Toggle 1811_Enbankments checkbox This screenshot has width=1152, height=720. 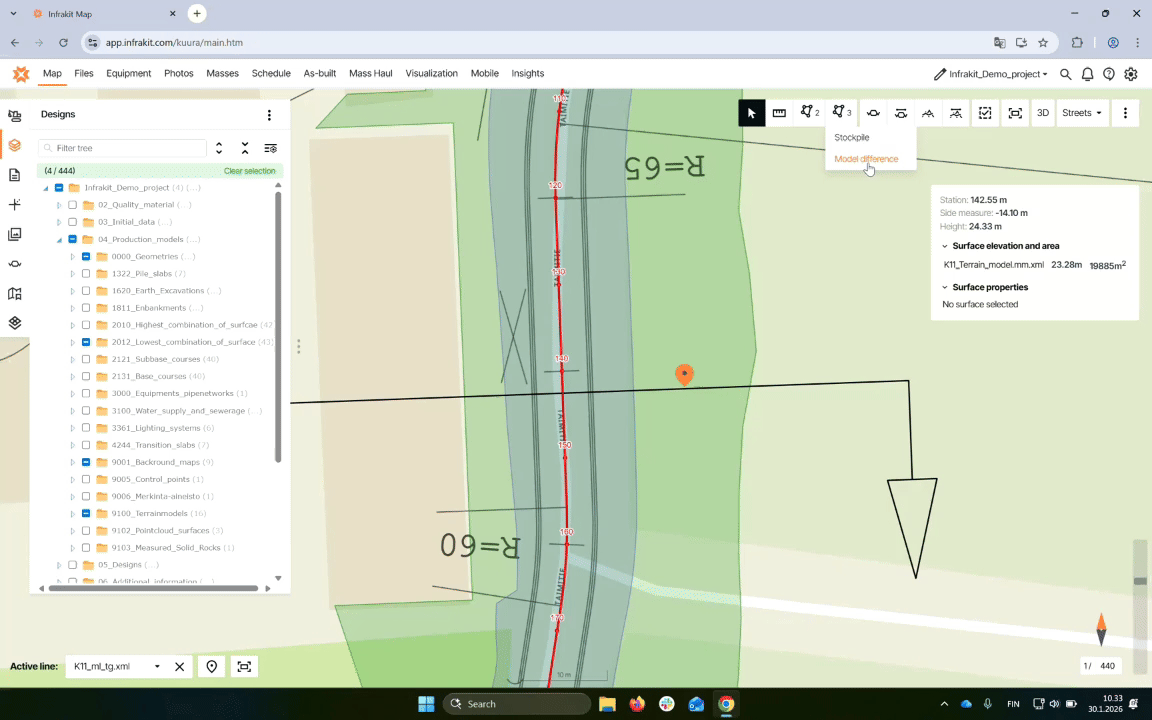pyautogui.click(x=86, y=308)
